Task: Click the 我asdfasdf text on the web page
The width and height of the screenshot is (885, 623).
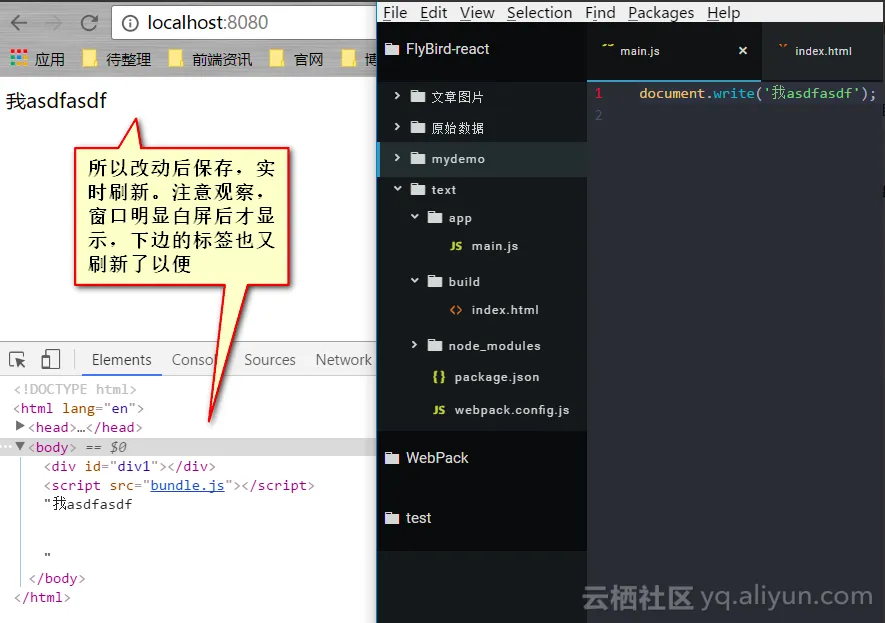Action: point(56,101)
